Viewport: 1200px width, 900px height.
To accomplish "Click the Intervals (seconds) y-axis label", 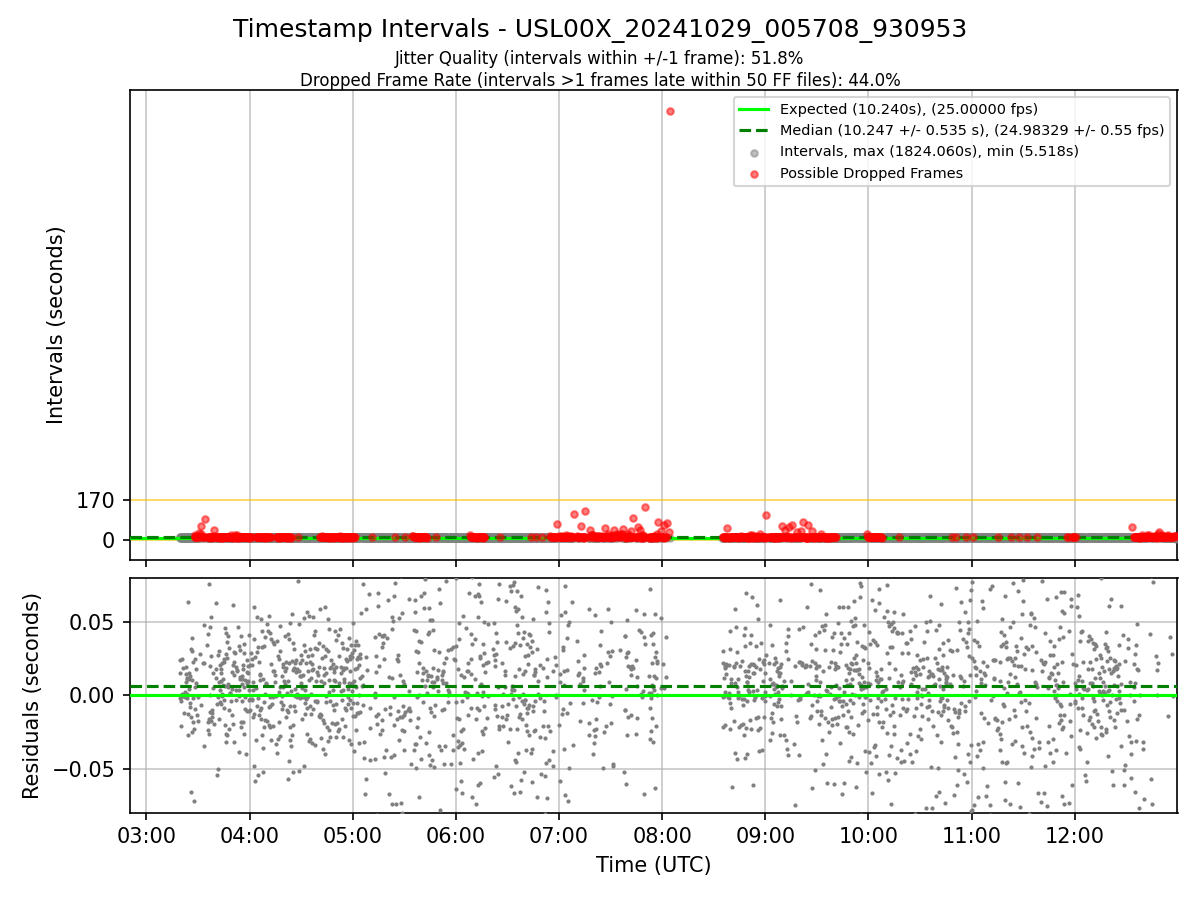I will tap(56, 324).
